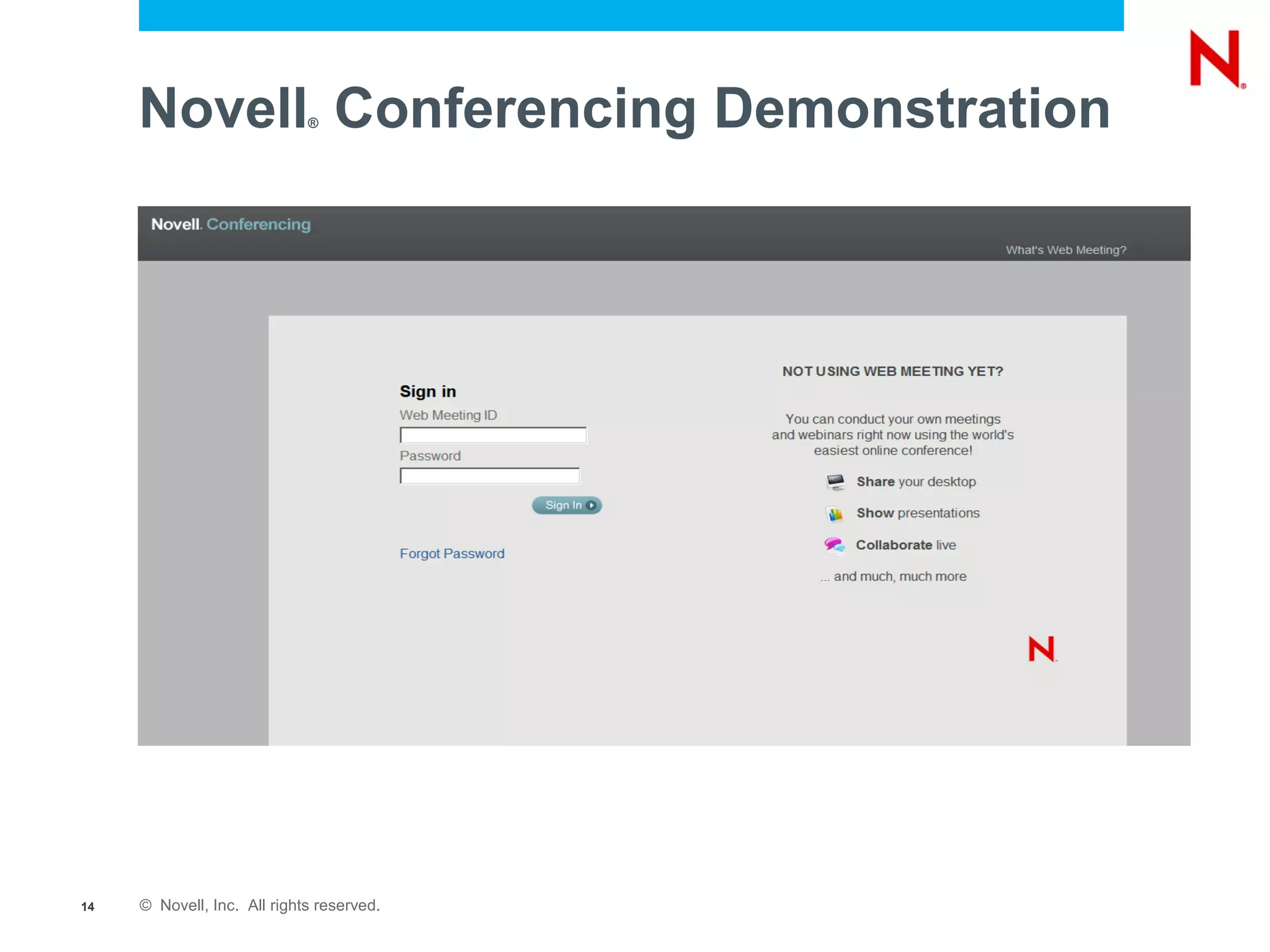Click the Sign in heading text
This screenshot has width=1270, height=952.
click(x=427, y=392)
